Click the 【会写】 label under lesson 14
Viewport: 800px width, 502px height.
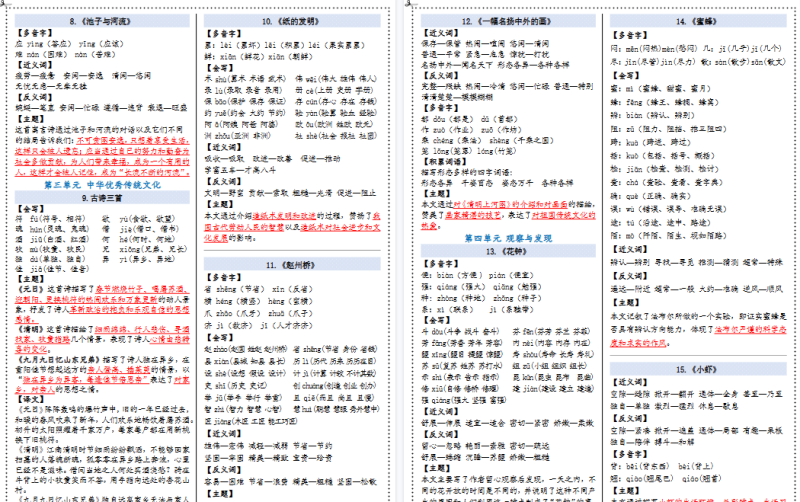[626, 76]
